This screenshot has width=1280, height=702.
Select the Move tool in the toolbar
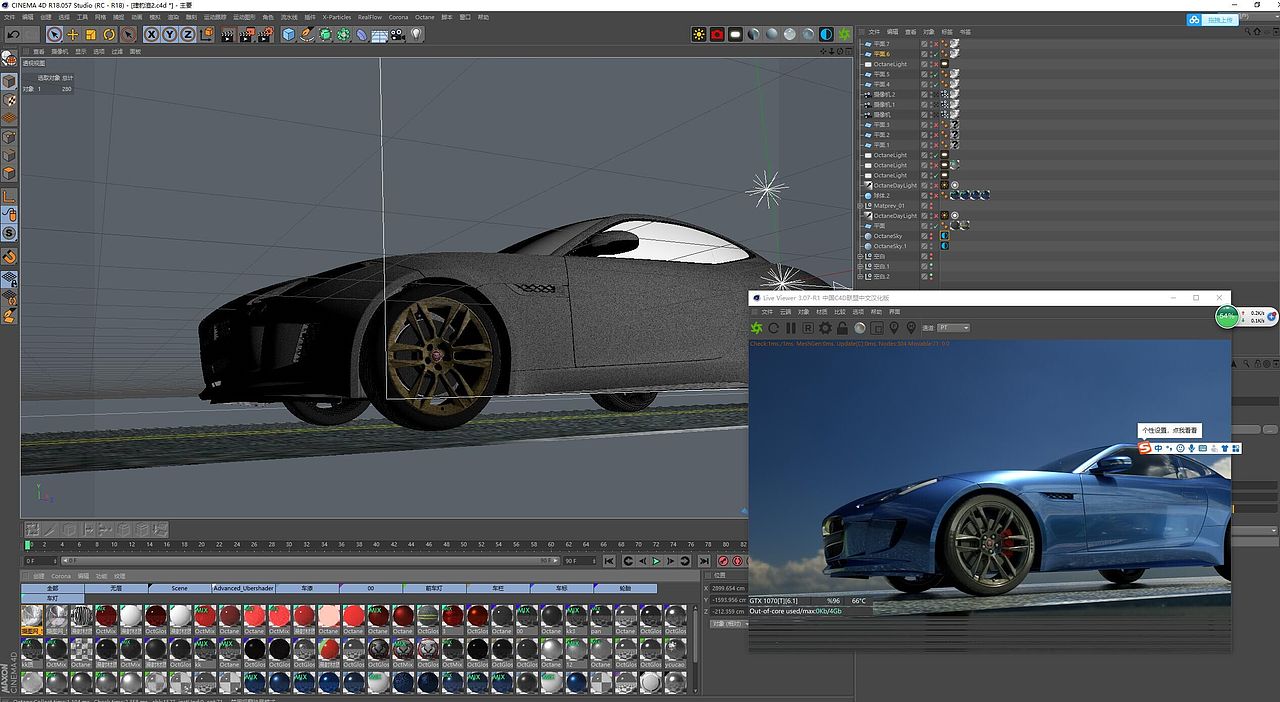pos(72,34)
